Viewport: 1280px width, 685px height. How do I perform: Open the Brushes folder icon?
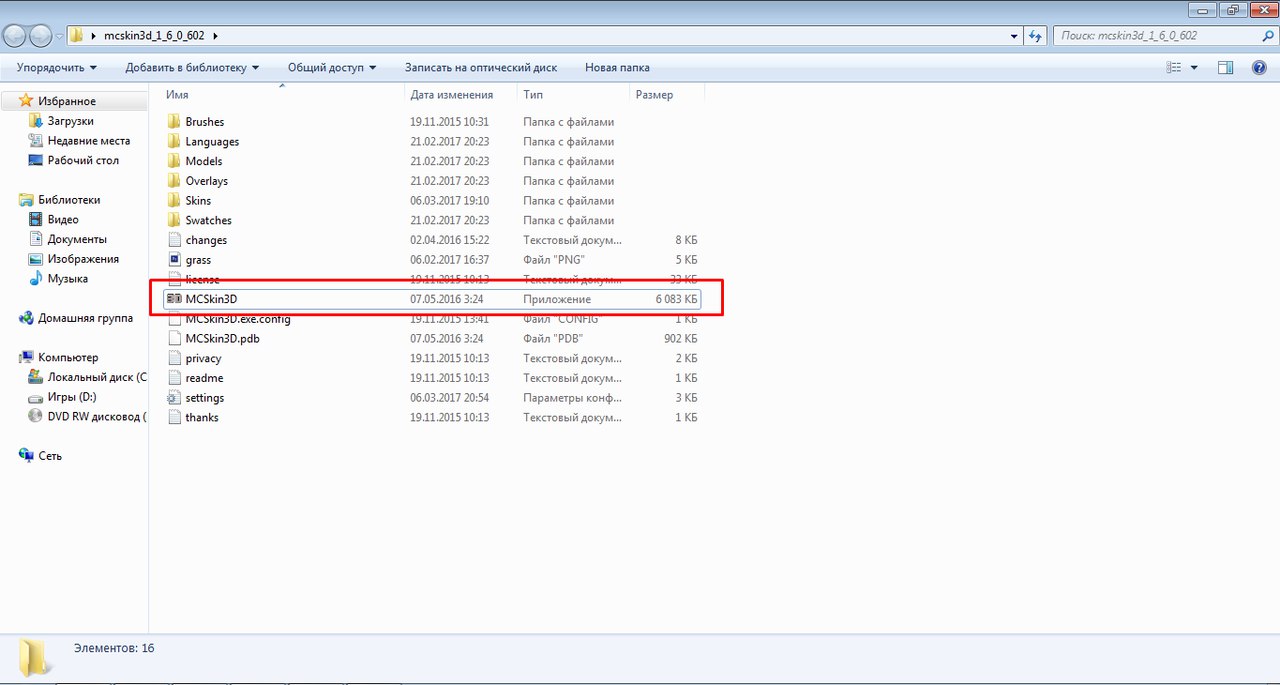pos(173,122)
